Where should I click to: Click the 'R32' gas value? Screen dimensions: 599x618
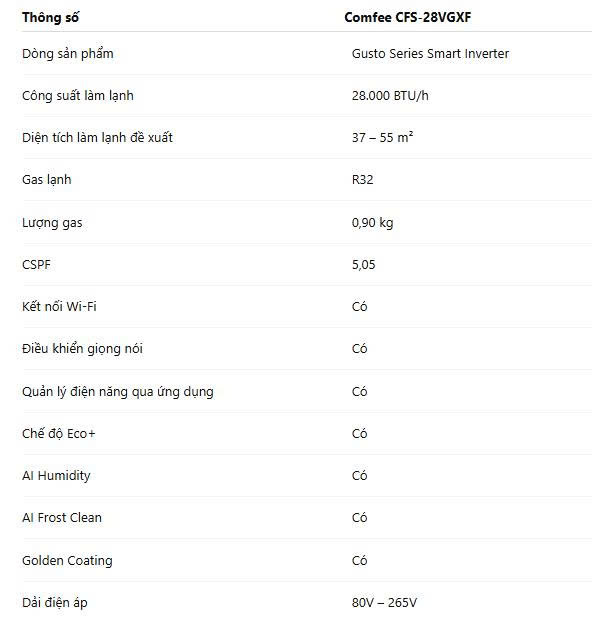pyautogui.click(x=362, y=180)
